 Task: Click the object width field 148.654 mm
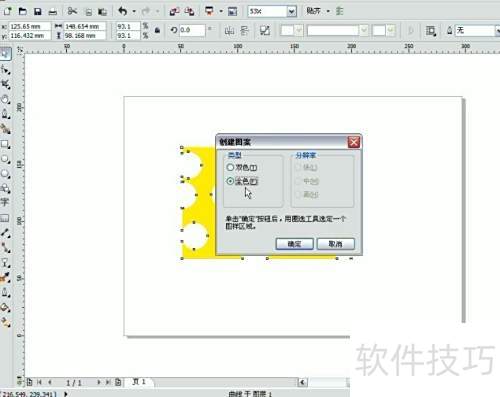[85, 26]
